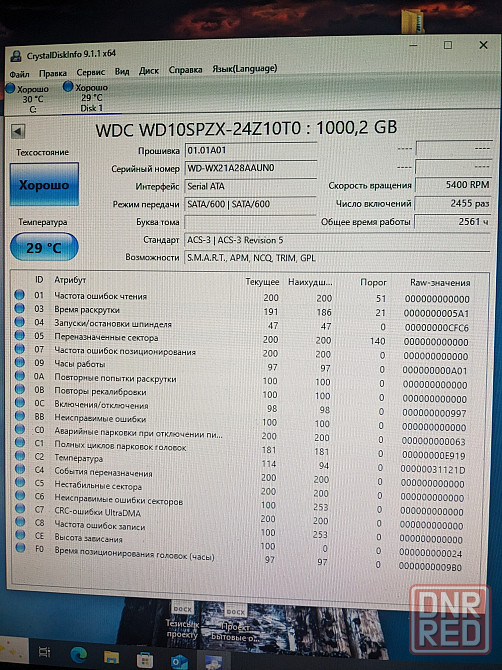Open the Диск menu
The width and height of the screenshot is (502, 670).
(149, 71)
